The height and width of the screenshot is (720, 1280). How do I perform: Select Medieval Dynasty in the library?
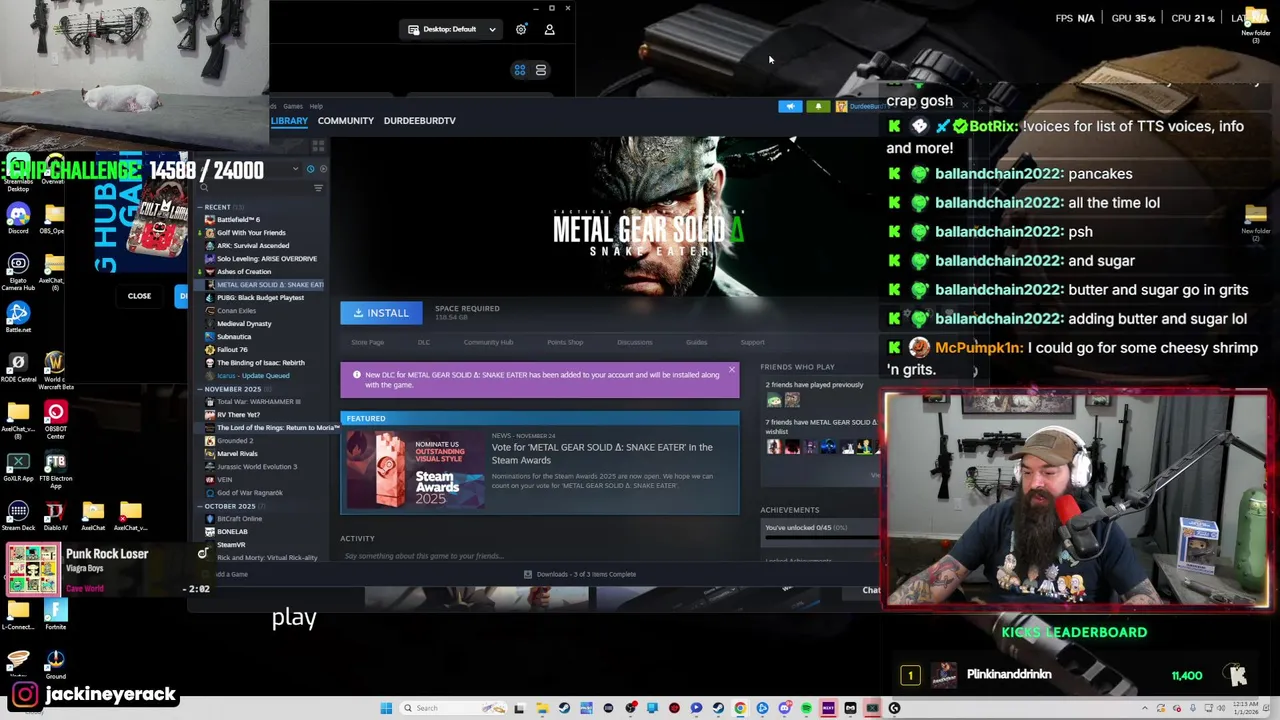(x=244, y=324)
